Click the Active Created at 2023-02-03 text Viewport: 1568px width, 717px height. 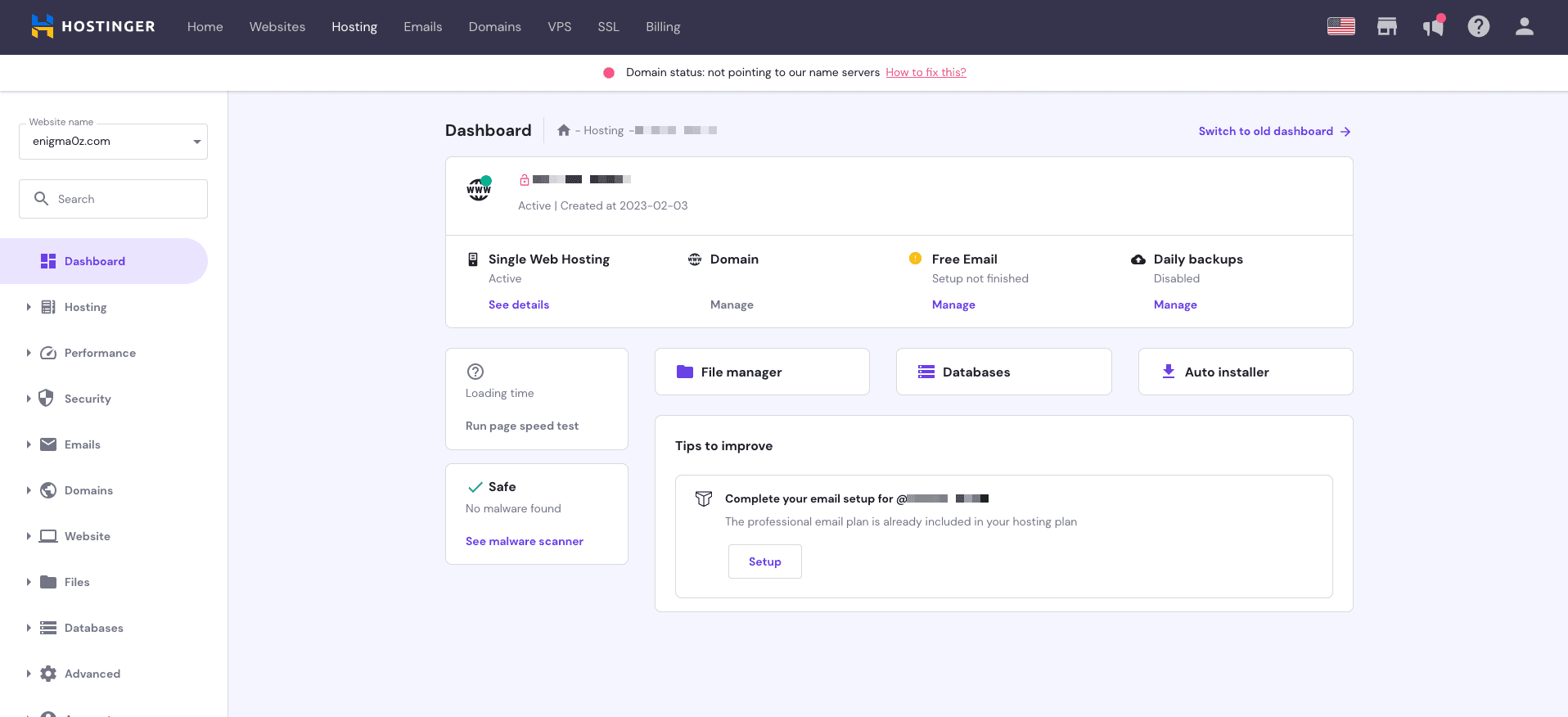[x=603, y=205]
